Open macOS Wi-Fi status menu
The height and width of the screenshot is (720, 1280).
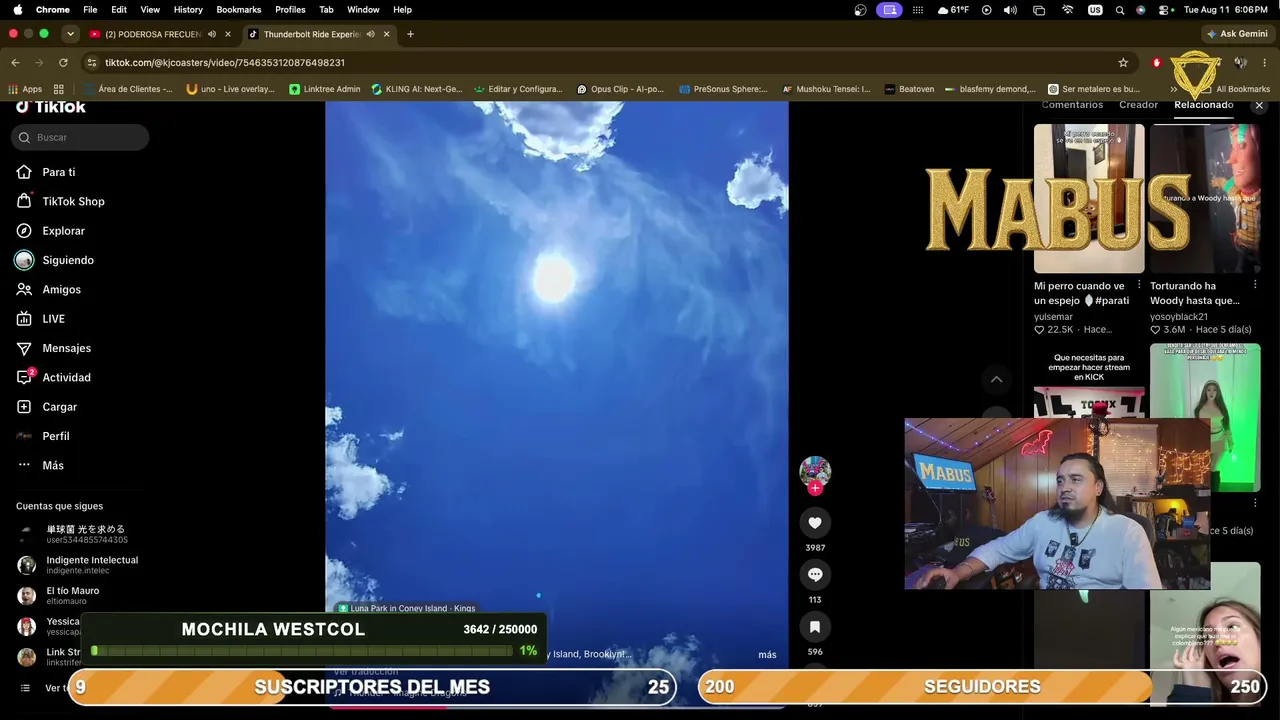coord(1068,9)
